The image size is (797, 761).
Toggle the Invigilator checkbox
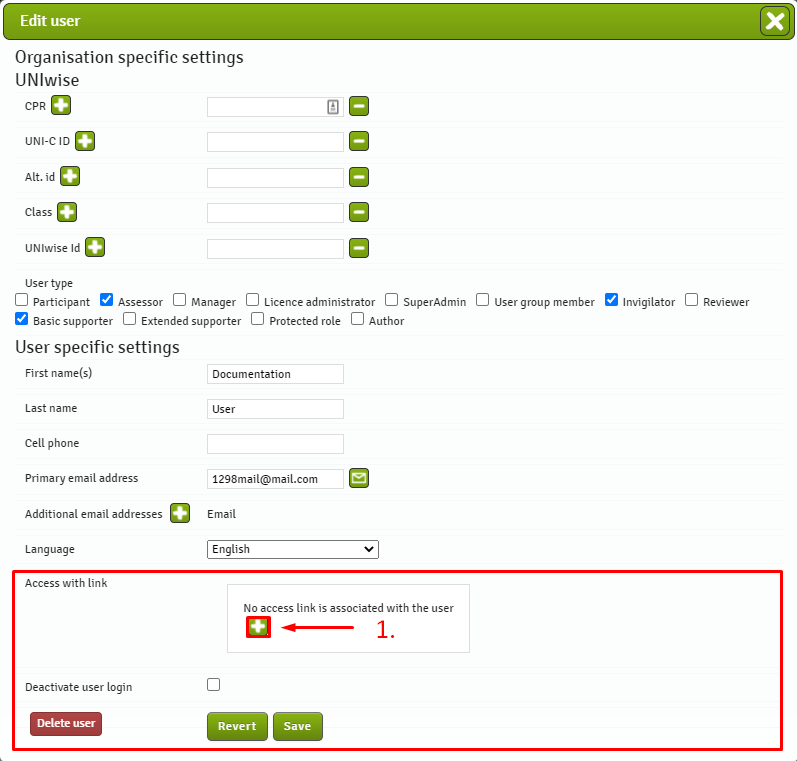pyautogui.click(x=611, y=300)
